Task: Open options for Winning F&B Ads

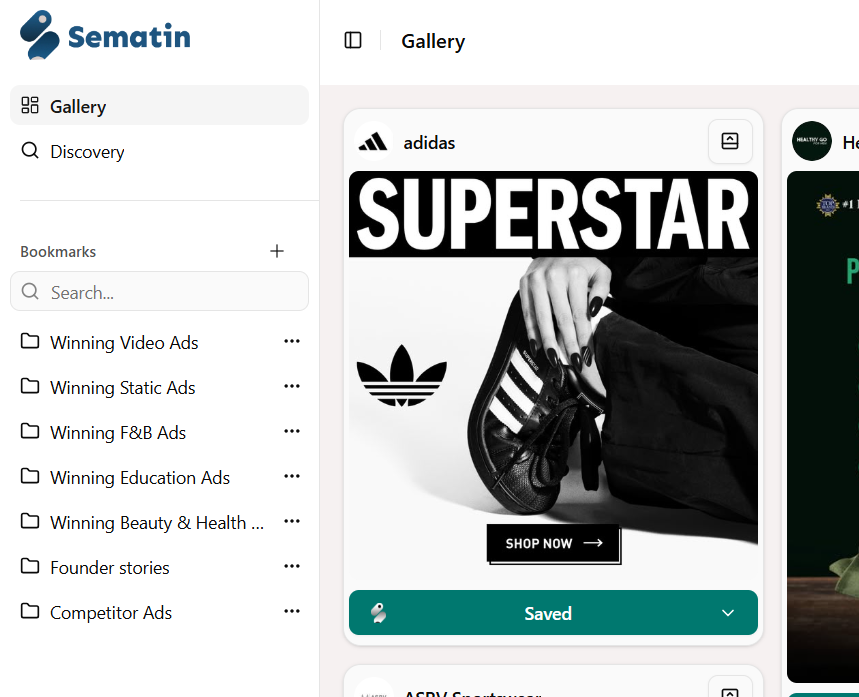Action: [291, 432]
